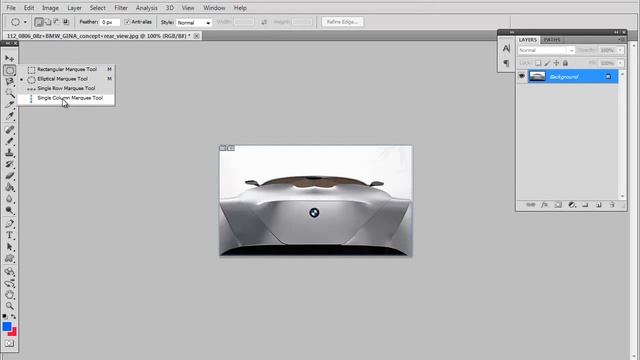Open the Paragraph panel icon
The height and width of the screenshot is (360, 640).
(506, 63)
